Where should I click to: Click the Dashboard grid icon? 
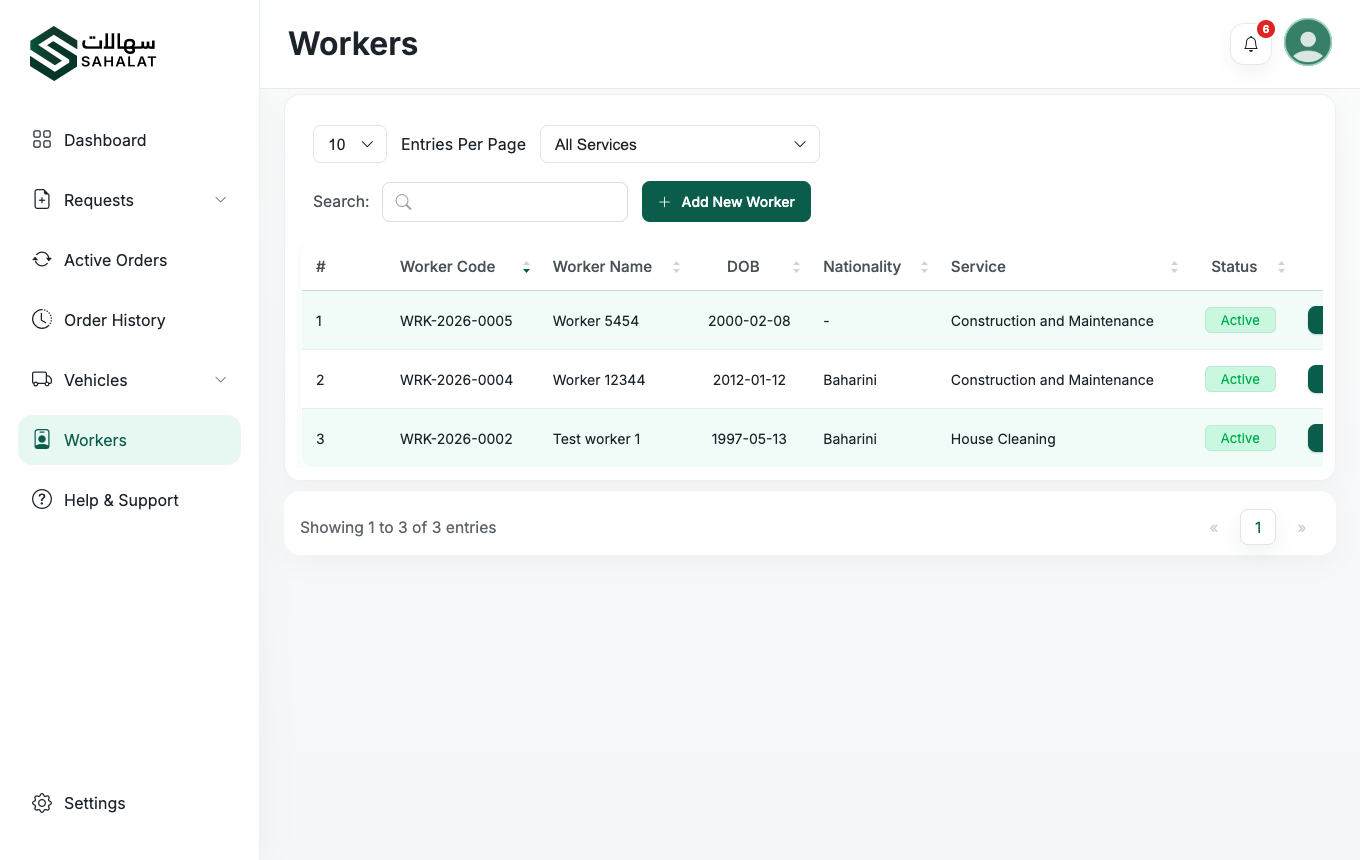click(x=42, y=140)
